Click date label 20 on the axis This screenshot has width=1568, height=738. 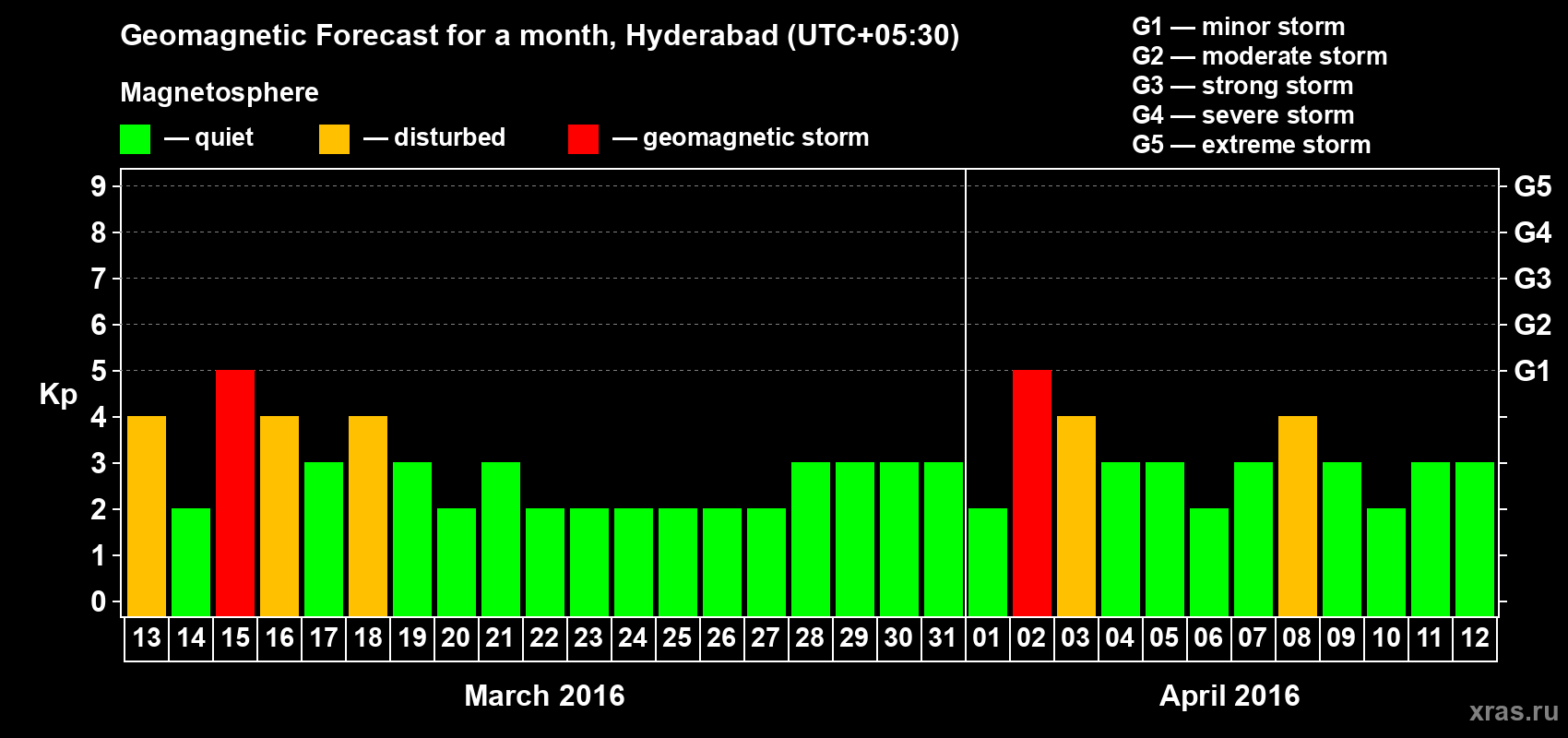(x=456, y=637)
